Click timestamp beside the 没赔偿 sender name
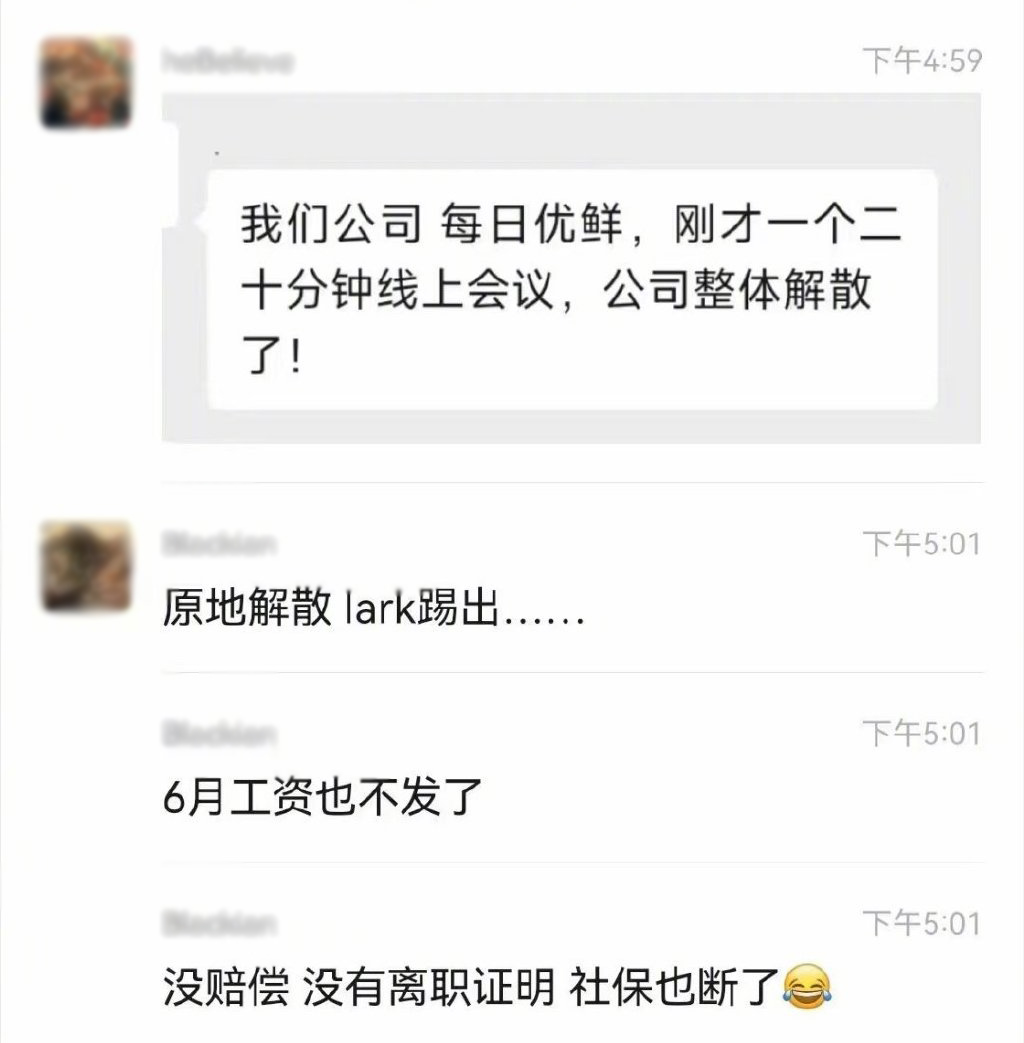 tap(922, 923)
